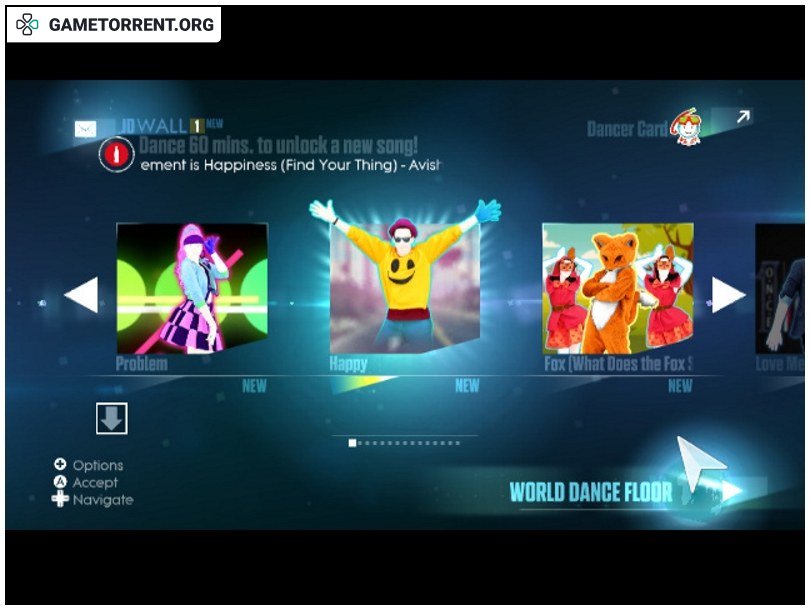Click "Dance 60 mins. to unlock a new song!"
810x610 pixels.
[278, 146]
